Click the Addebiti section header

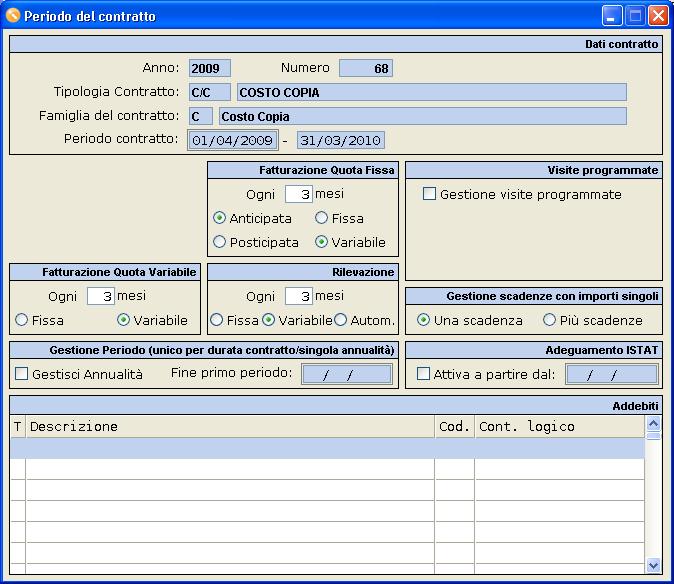coord(336,406)
